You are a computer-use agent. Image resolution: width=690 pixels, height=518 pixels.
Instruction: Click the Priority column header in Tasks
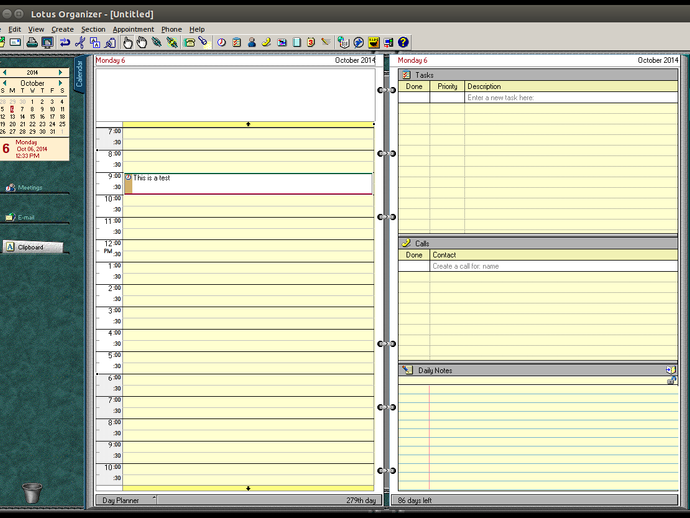tap(447, 86)
